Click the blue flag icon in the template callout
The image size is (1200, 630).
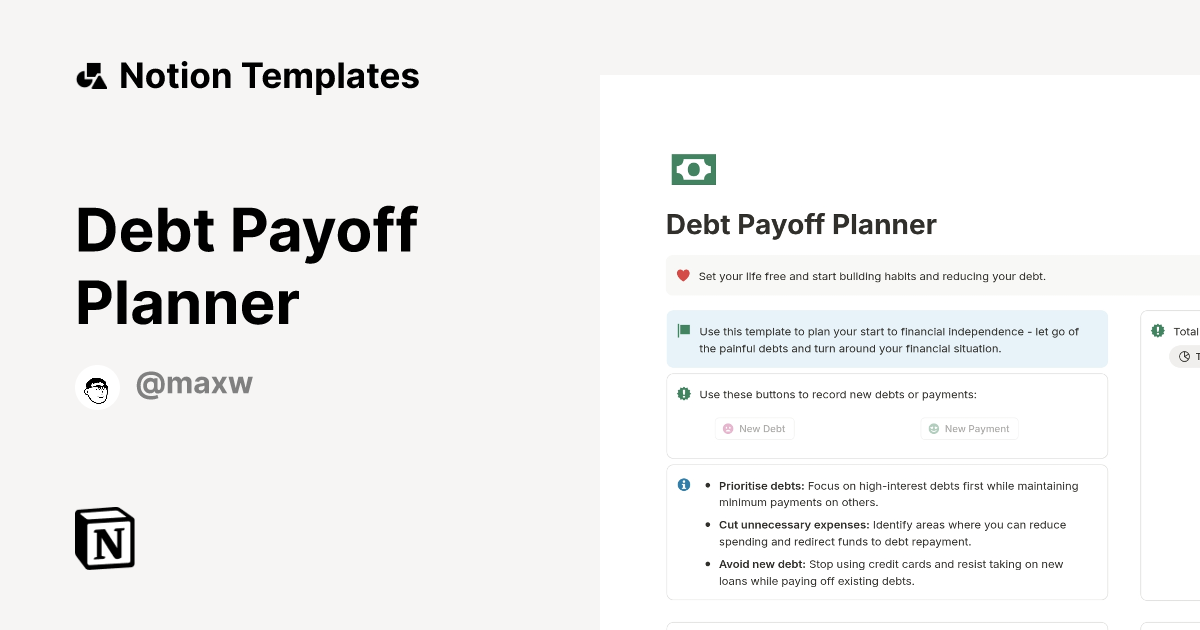click(x=683, y=330)
